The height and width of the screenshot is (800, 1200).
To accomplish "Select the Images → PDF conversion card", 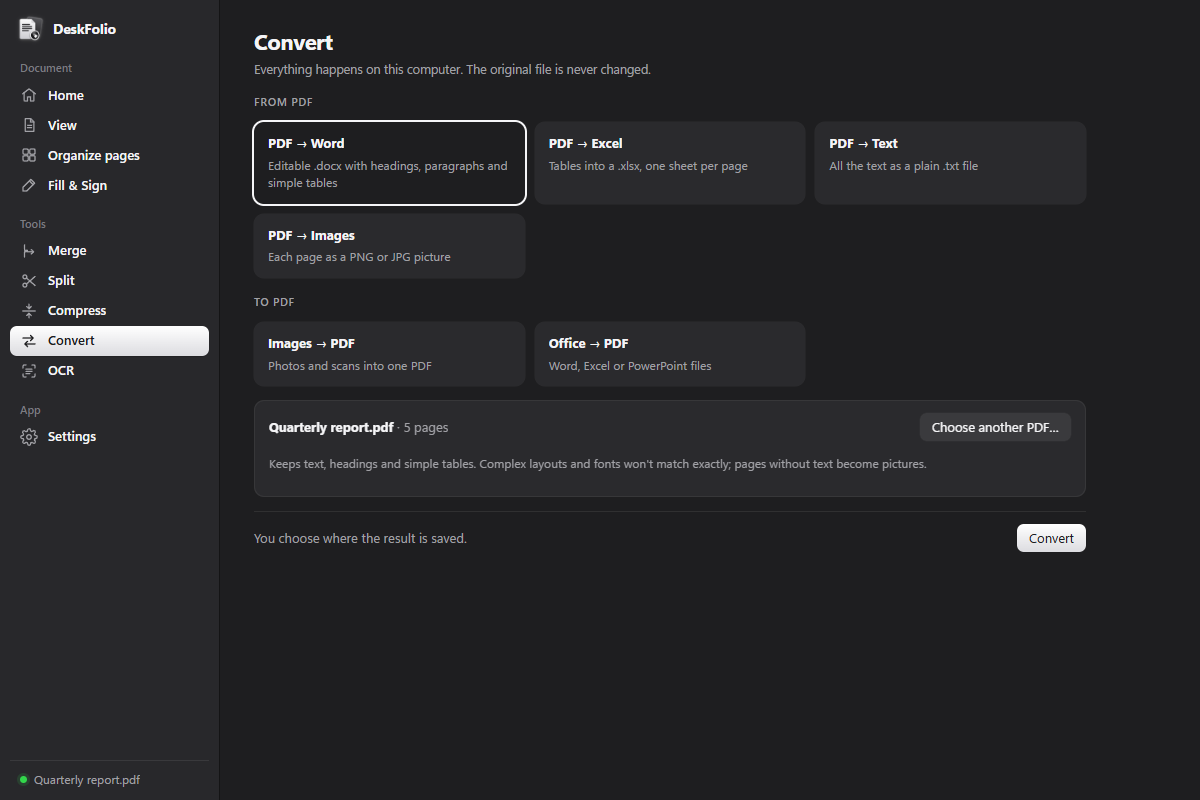I will click(390, 354).
